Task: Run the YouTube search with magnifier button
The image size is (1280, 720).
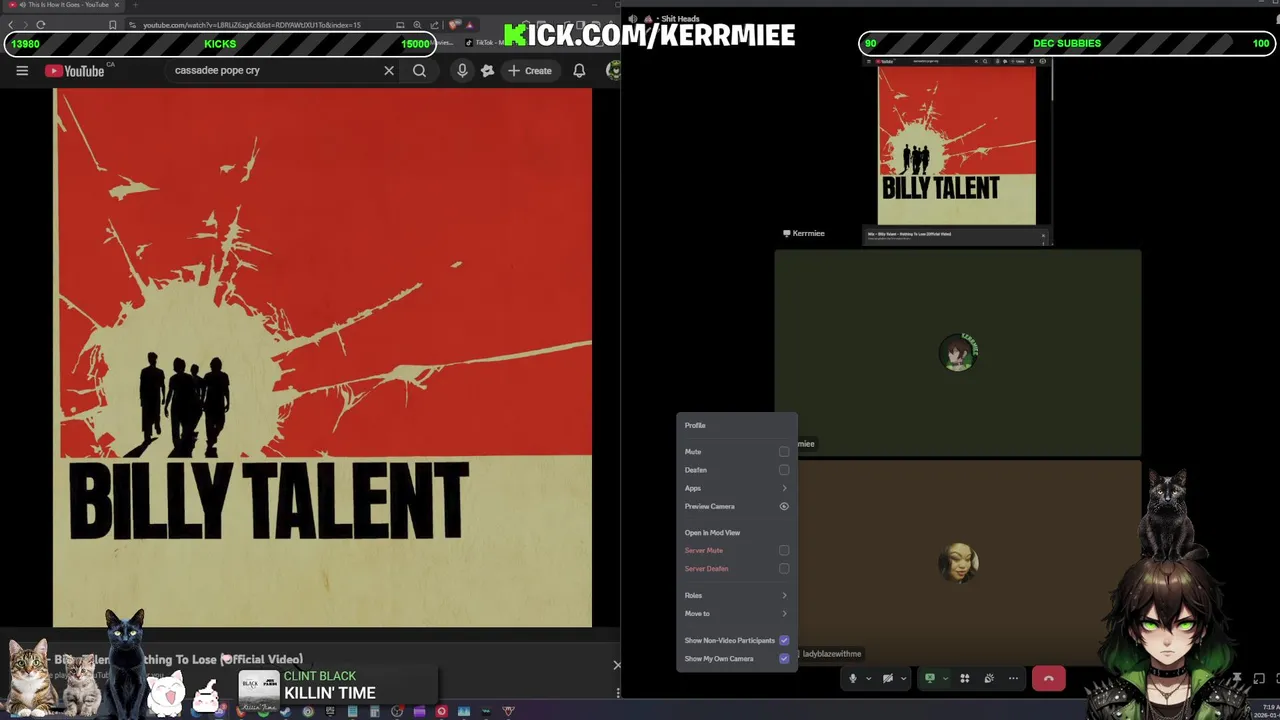Action: click(x=420, y=71)
